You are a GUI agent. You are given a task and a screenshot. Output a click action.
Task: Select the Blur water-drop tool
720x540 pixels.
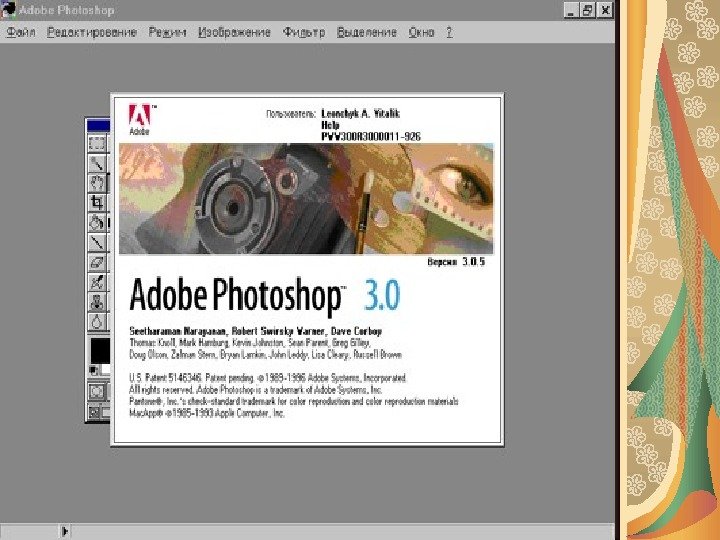tap(97, 321)
